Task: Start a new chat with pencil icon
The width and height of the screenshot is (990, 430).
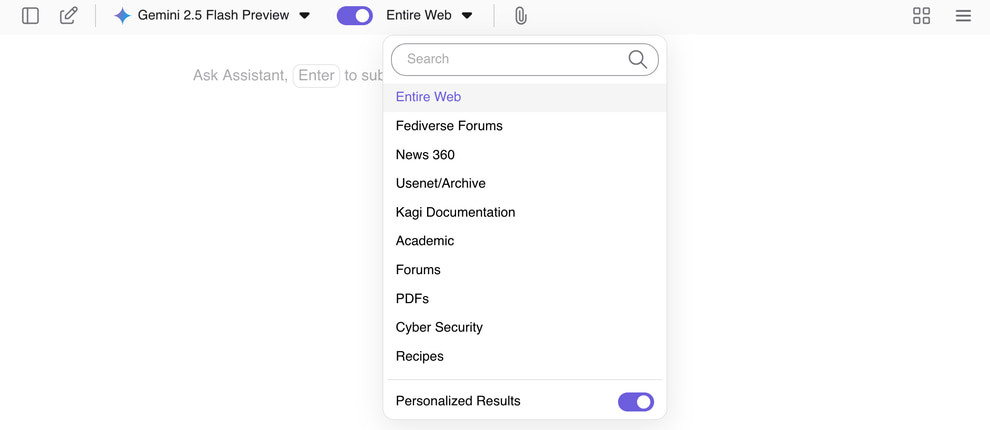Action: [68, 16]
